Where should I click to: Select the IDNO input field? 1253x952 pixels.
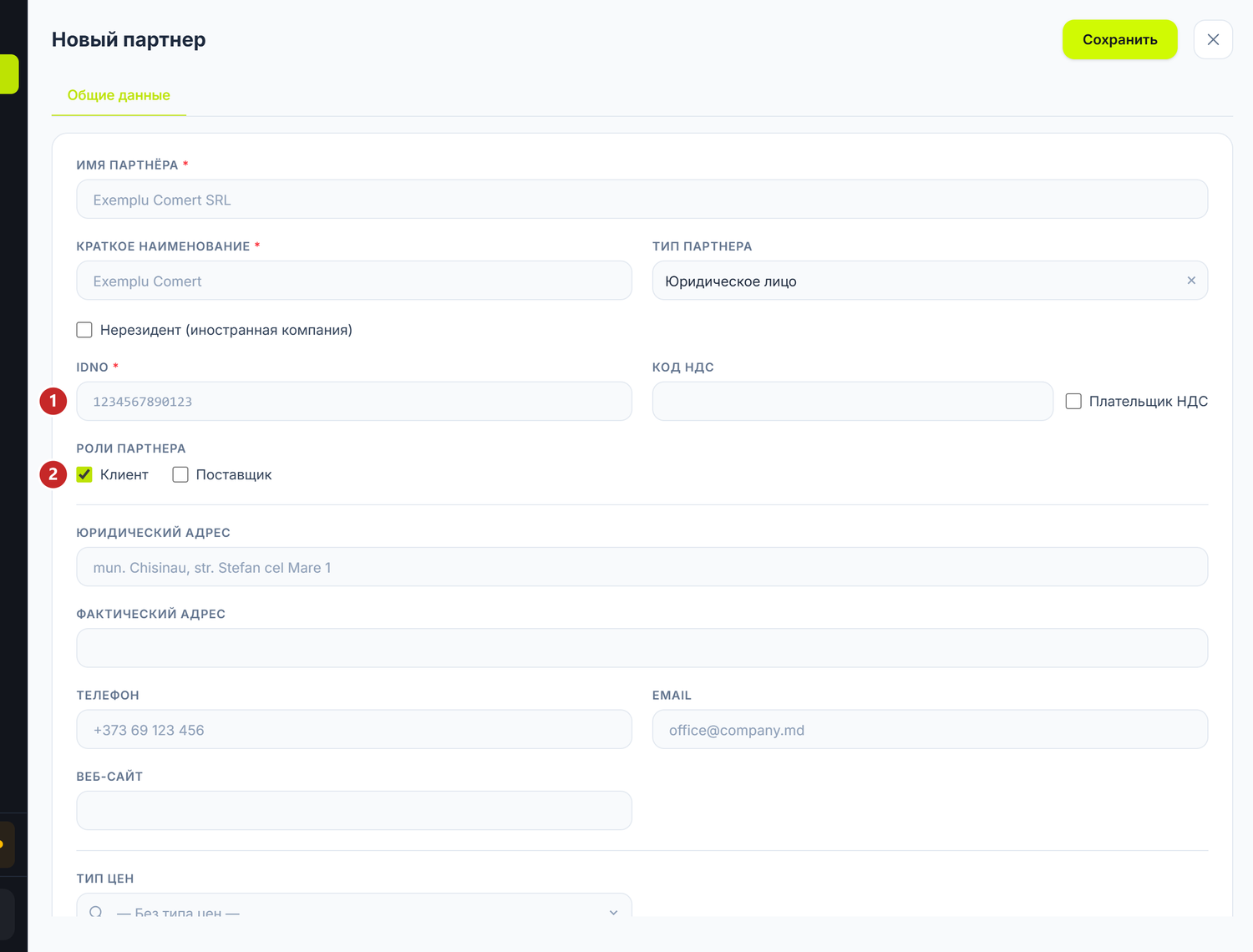tap(354, 402)
